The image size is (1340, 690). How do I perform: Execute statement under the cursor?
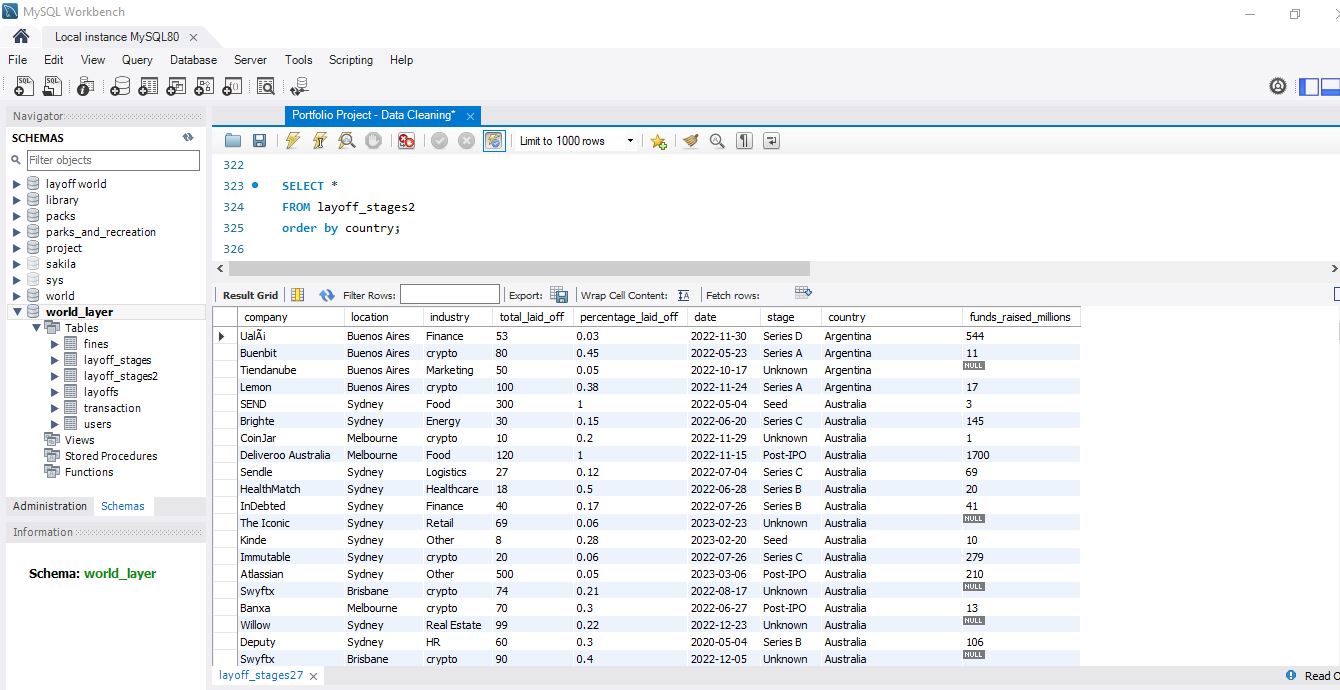(319, 141)
